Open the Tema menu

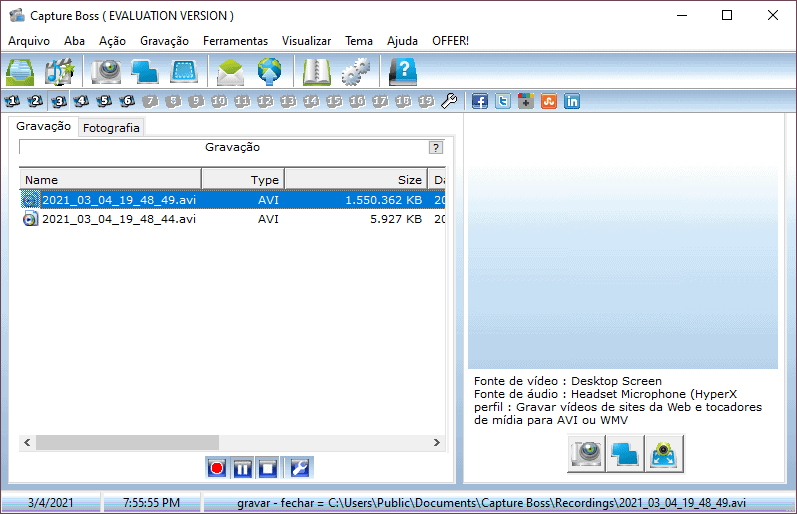[x=359, y=41]
